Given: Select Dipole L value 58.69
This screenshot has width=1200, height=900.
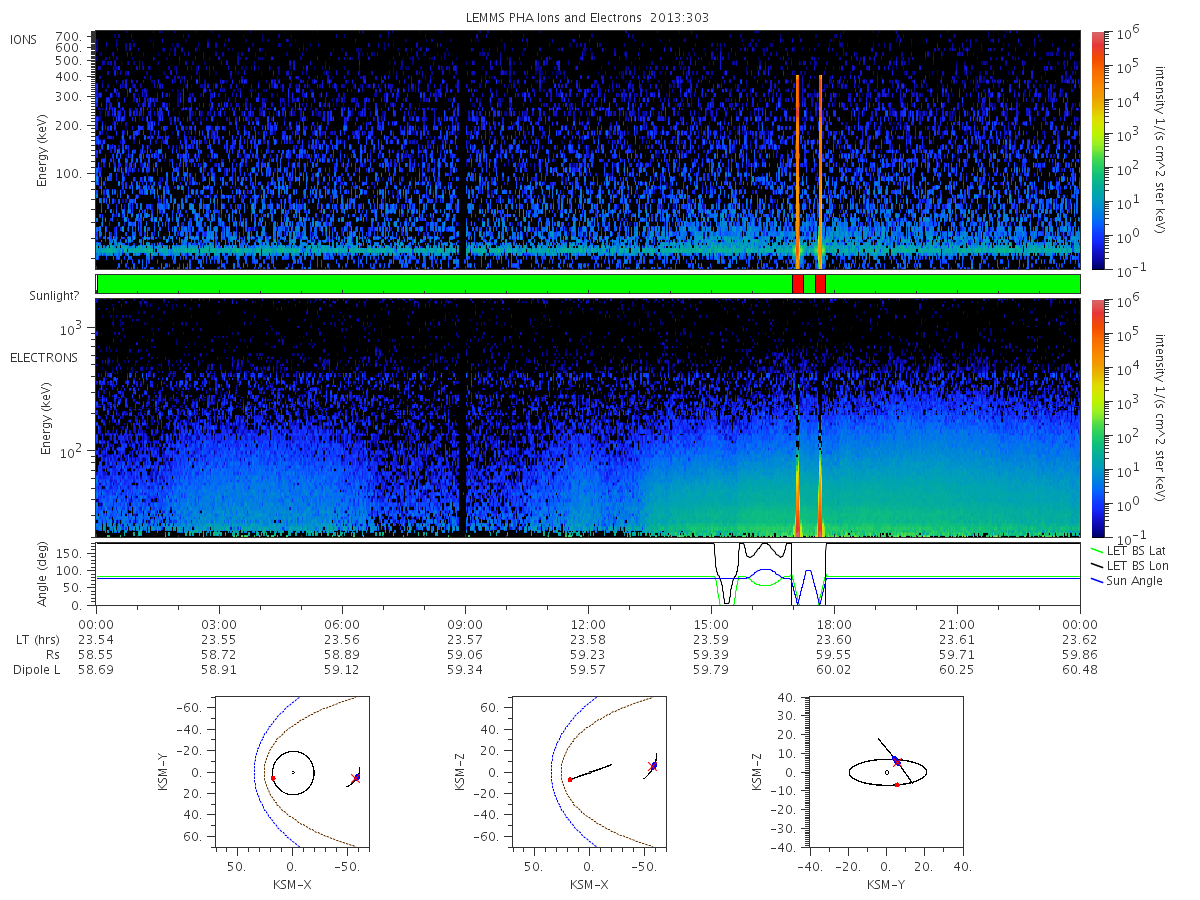Looking at the screenshot, I should point(96,670).
